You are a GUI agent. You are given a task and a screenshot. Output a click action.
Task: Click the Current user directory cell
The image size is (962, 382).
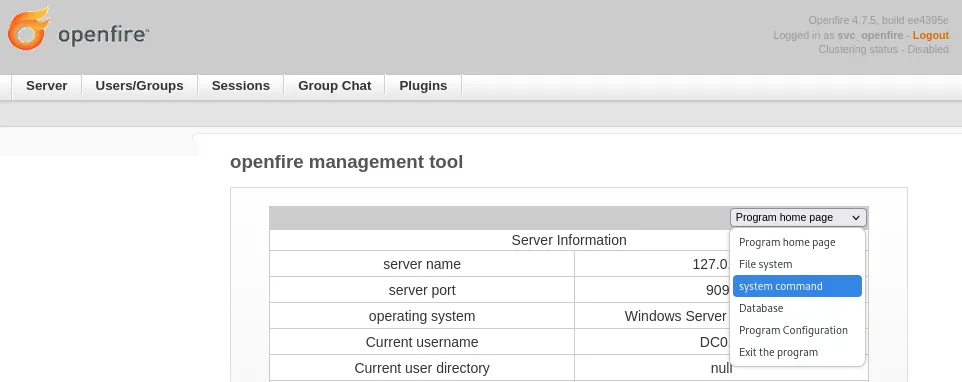422,368
